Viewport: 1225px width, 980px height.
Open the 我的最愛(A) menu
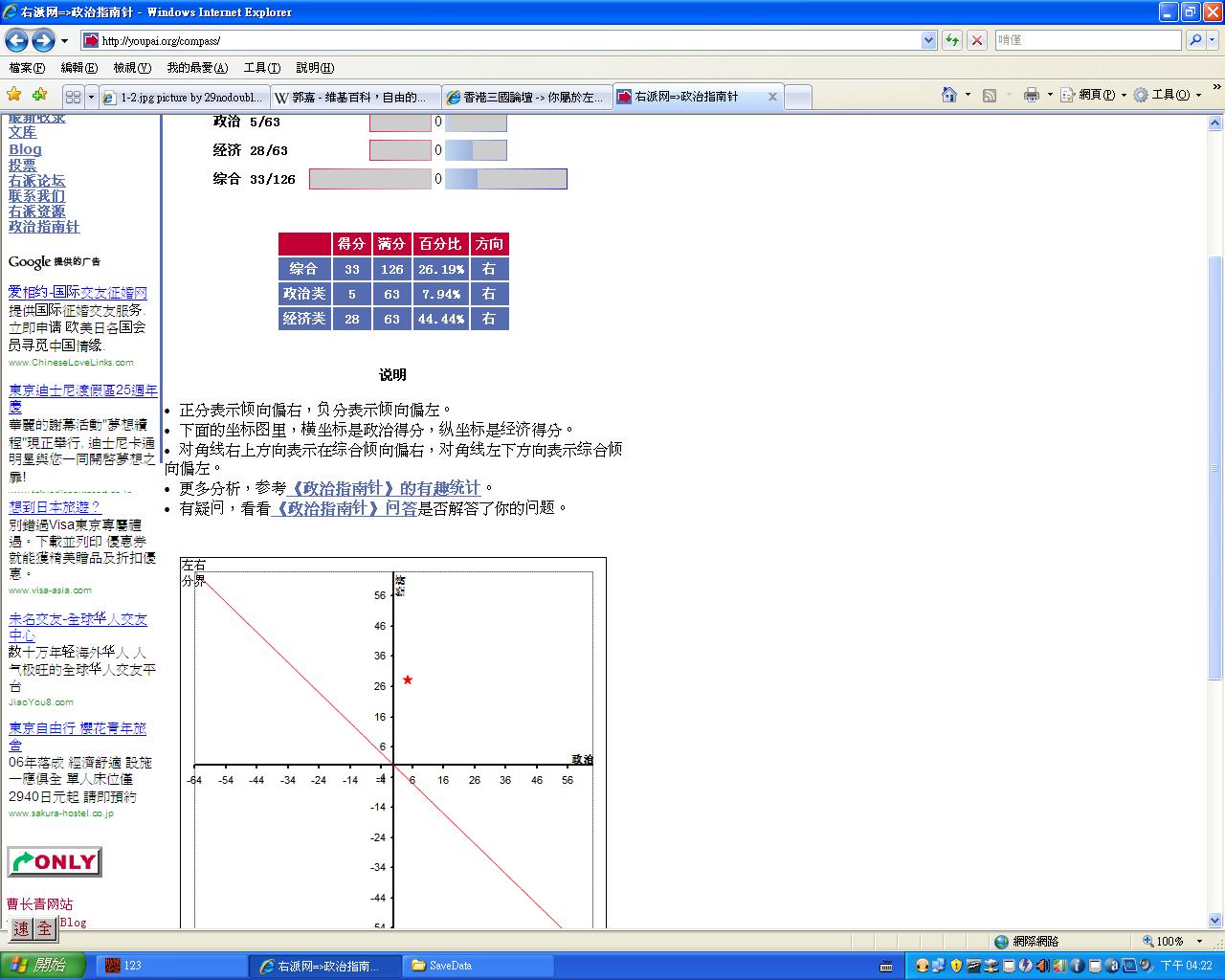[x=197, y=68]
